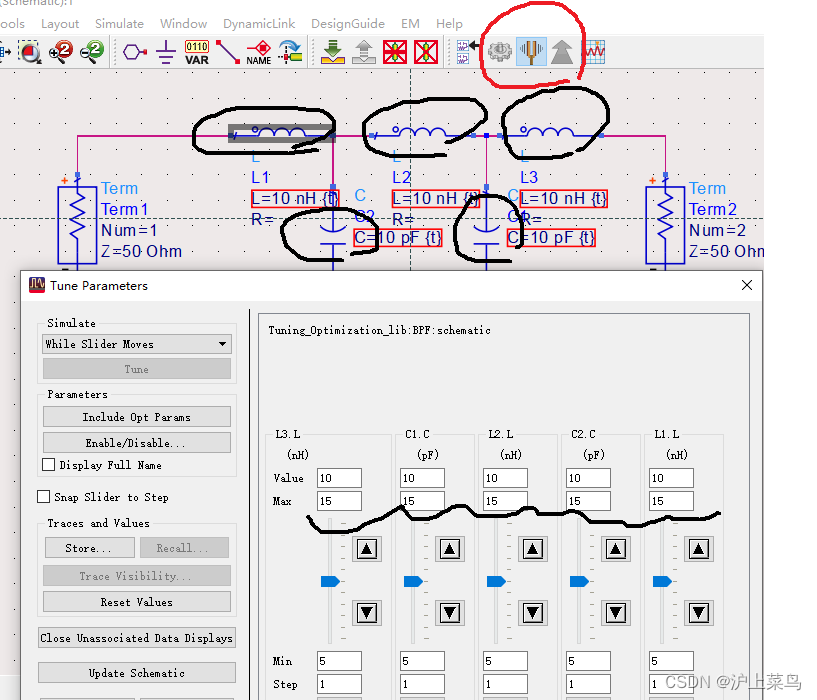Click the Min value field under L3.L
Image resolution: width=817 pixels, height=700 pixels.
pyautogui.click(x=339, y=661)
